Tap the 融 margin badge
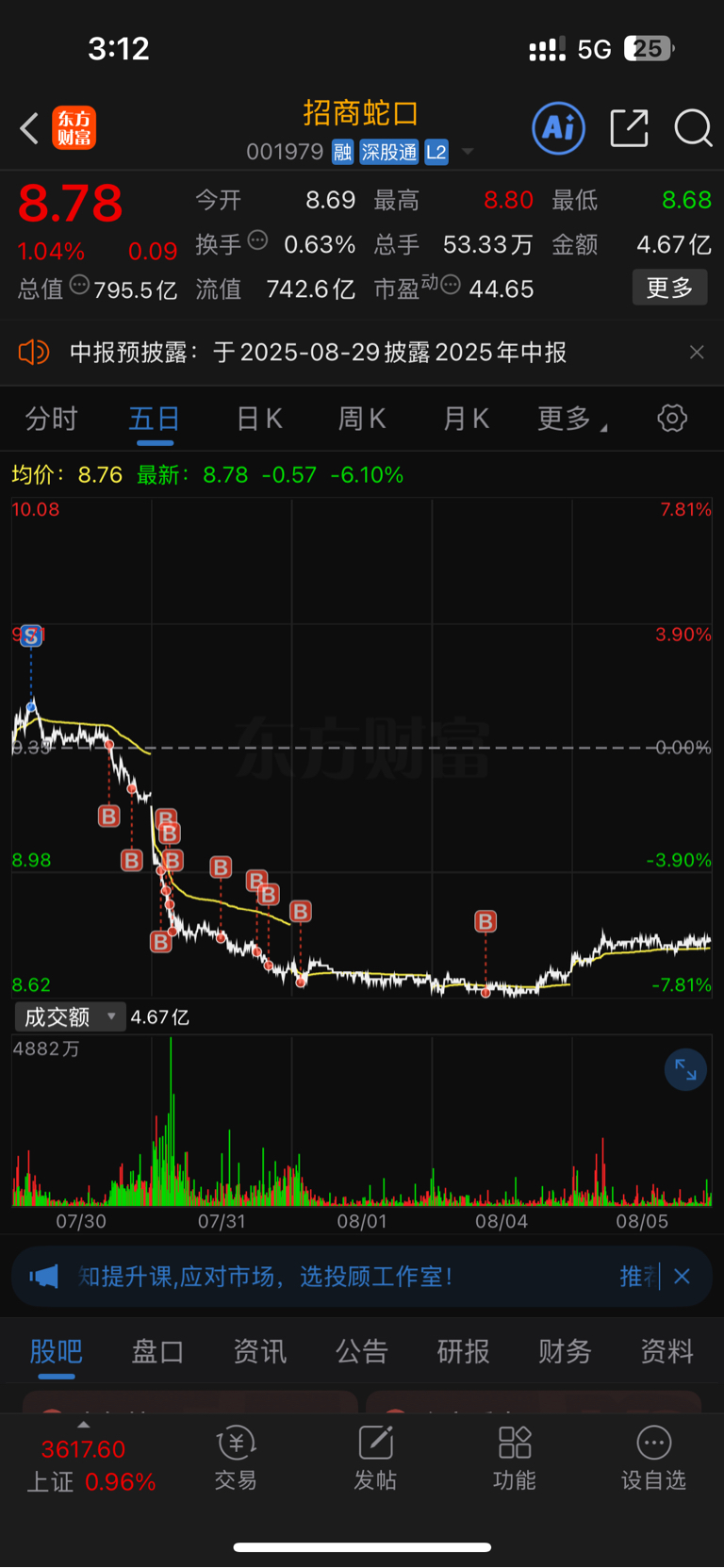This screenshot has width=724, height=1568. [x=342, y=152]
